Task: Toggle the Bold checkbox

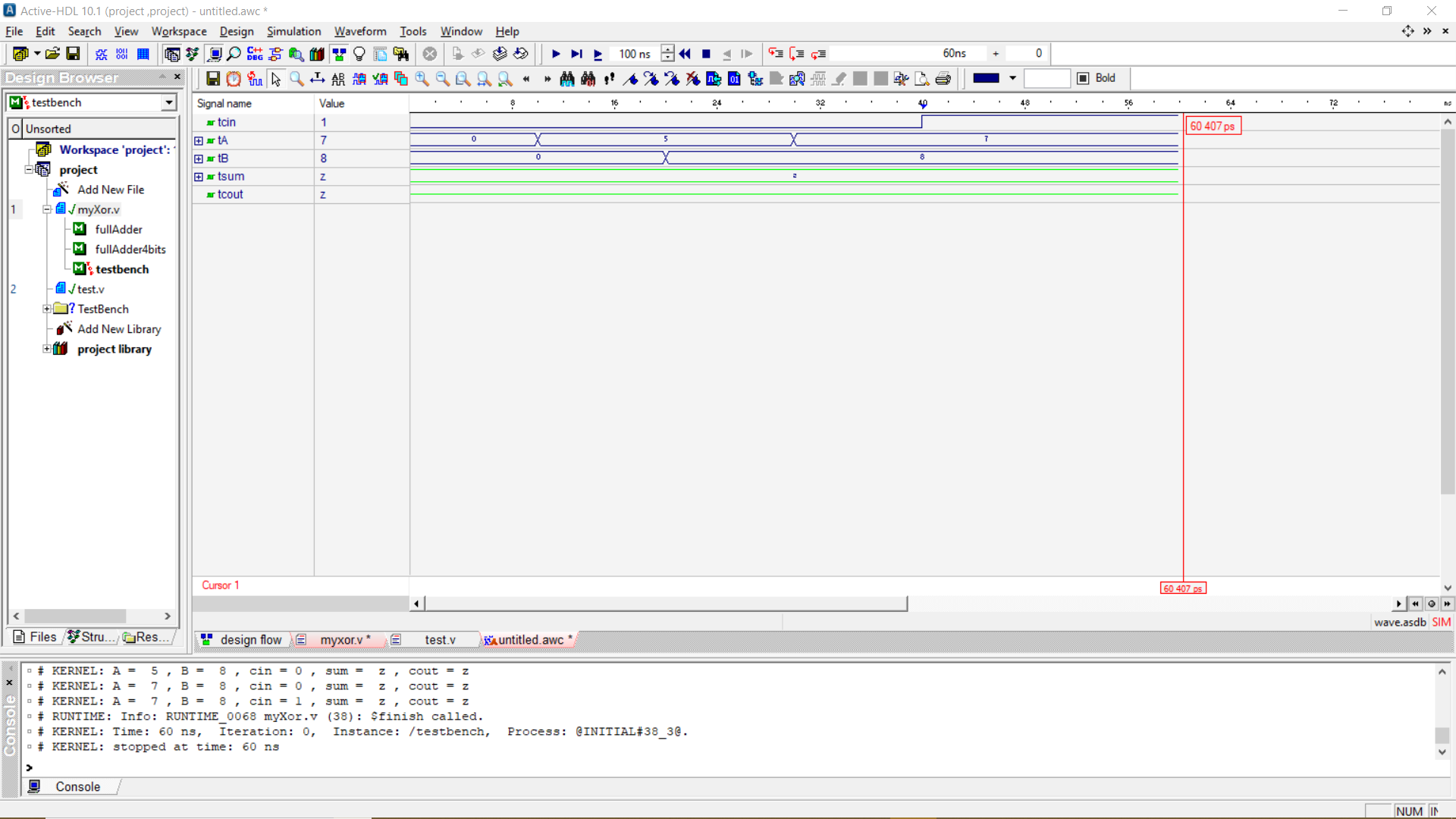Action: [1083, 78]
